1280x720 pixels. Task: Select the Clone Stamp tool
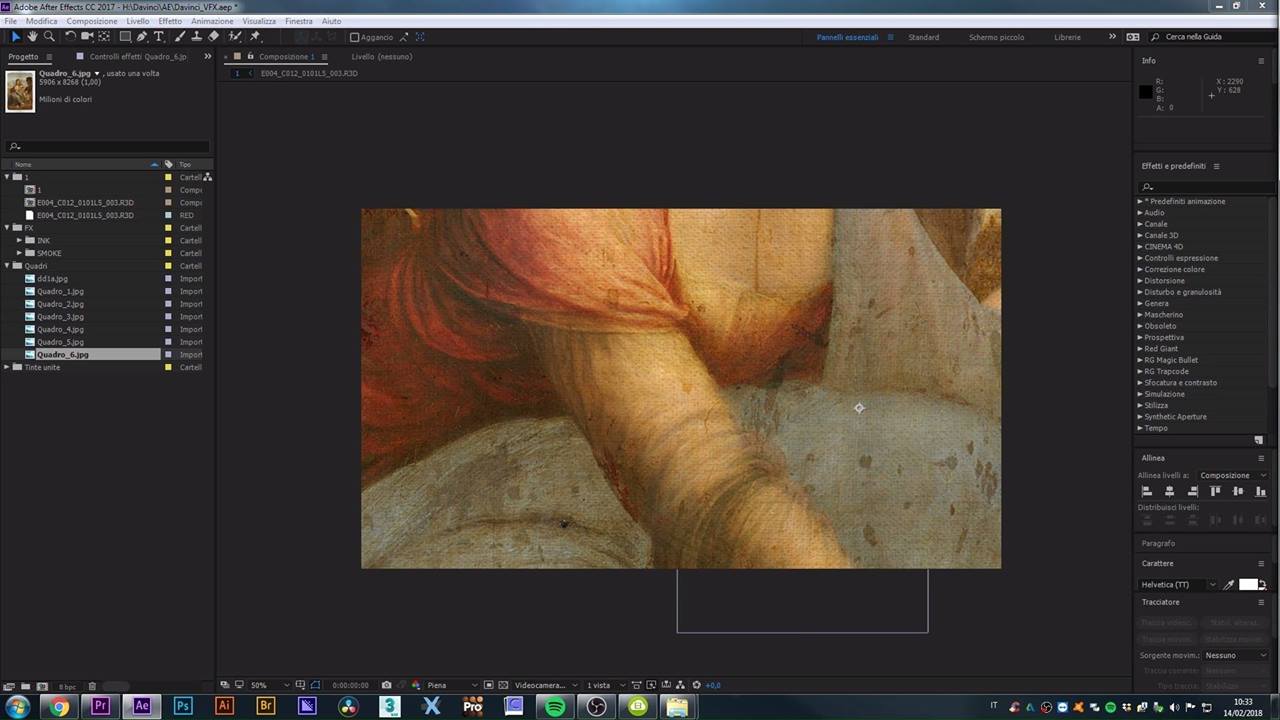coord(196,37)
